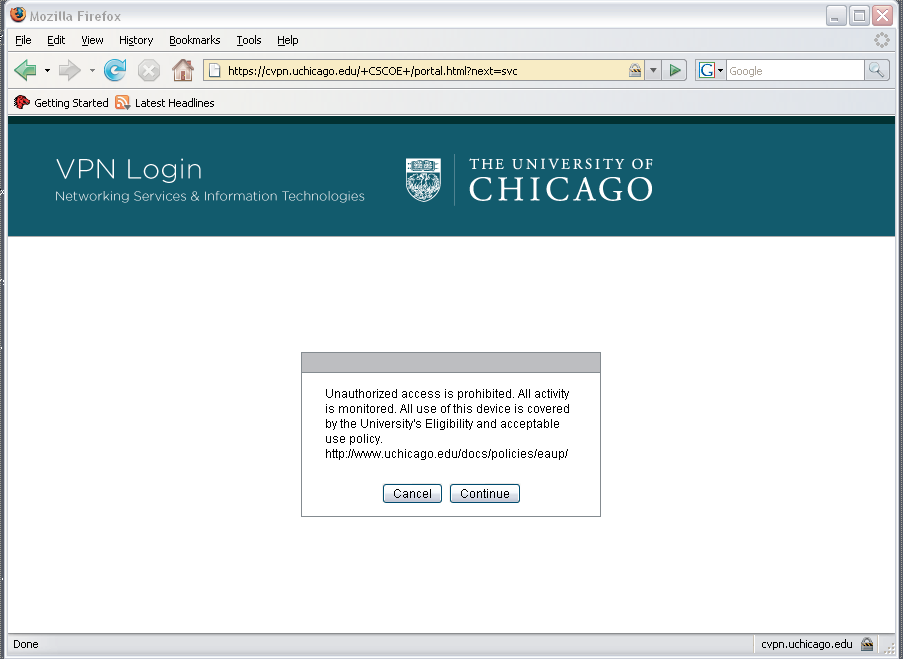
Task: Expand the address bar URL history dropdown
Action: (x=652, y=71)
